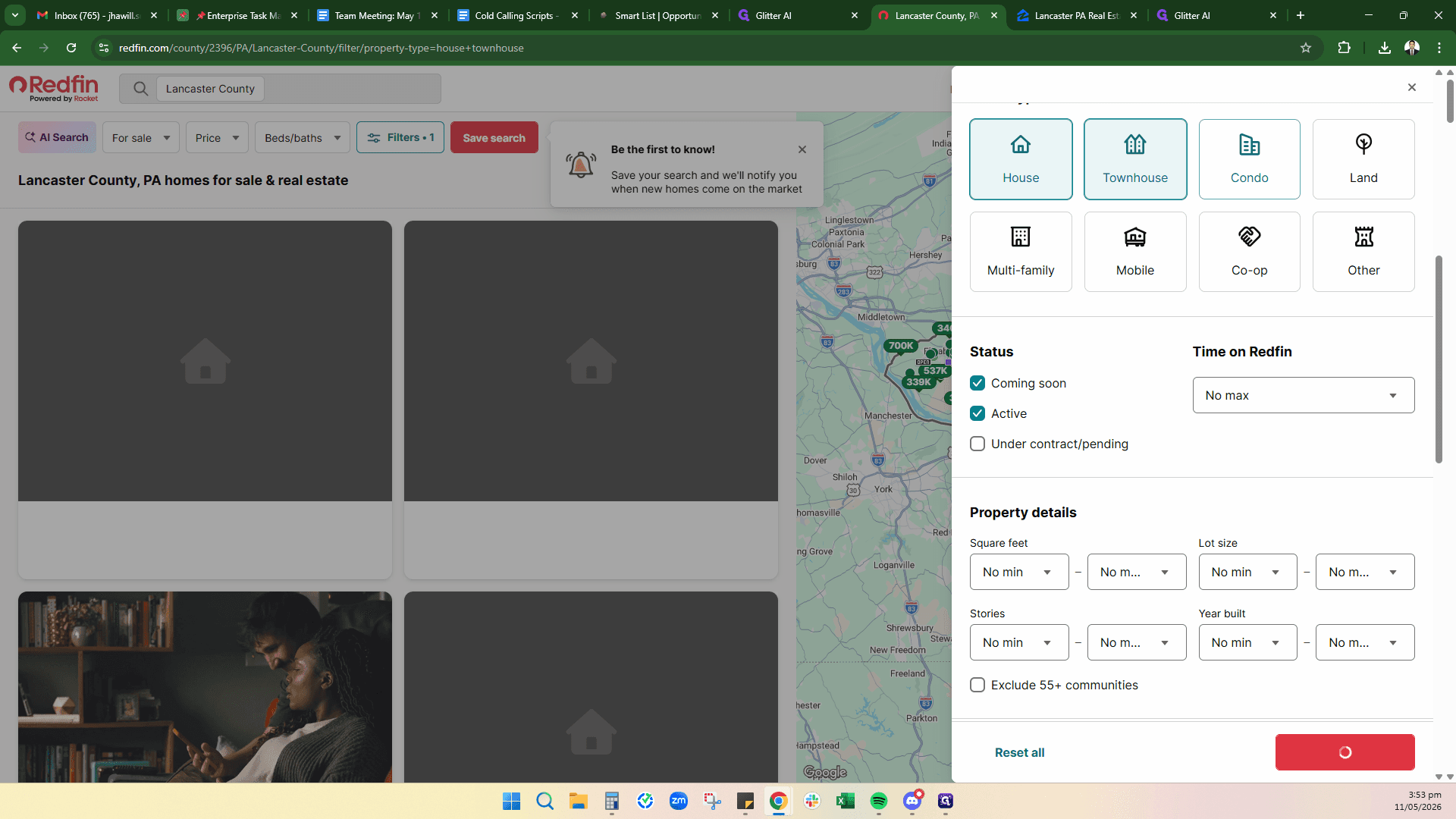Open the Year built No min dropdown
The image size is (1456, 819).
coord(1247,642)
